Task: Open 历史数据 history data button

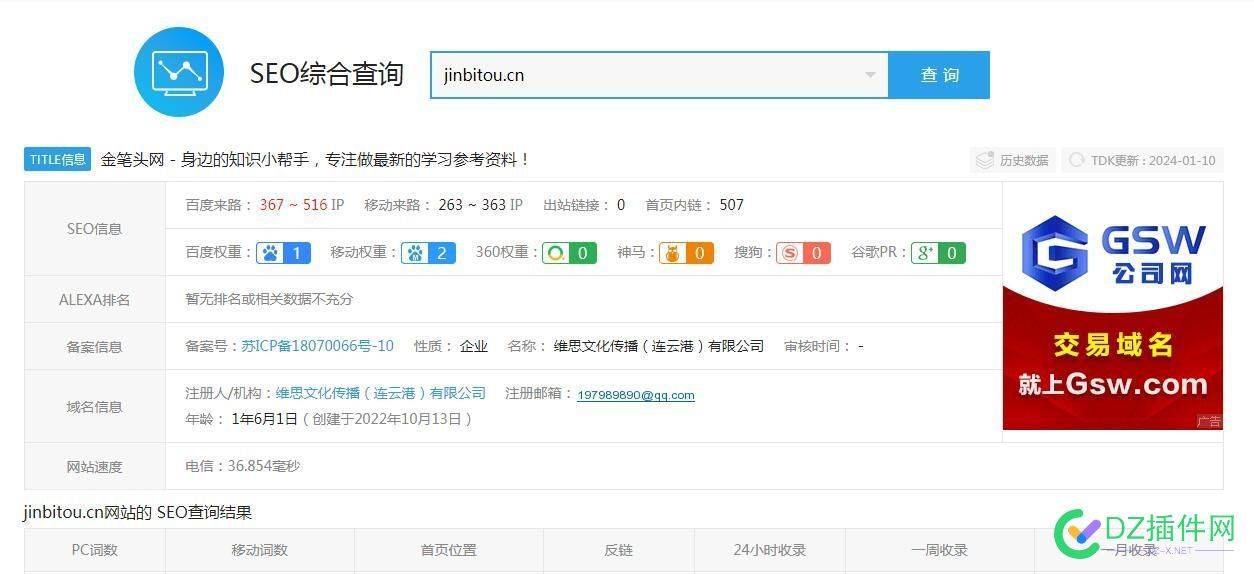Action: click(x=1012, y=160)
